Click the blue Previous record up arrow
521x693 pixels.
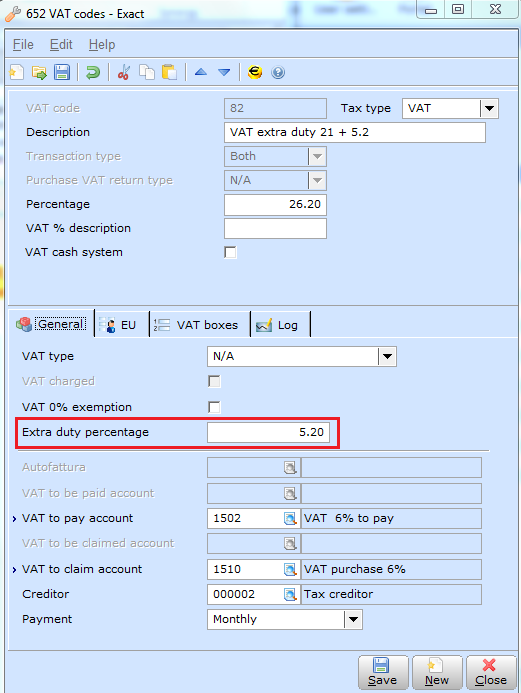201,72
